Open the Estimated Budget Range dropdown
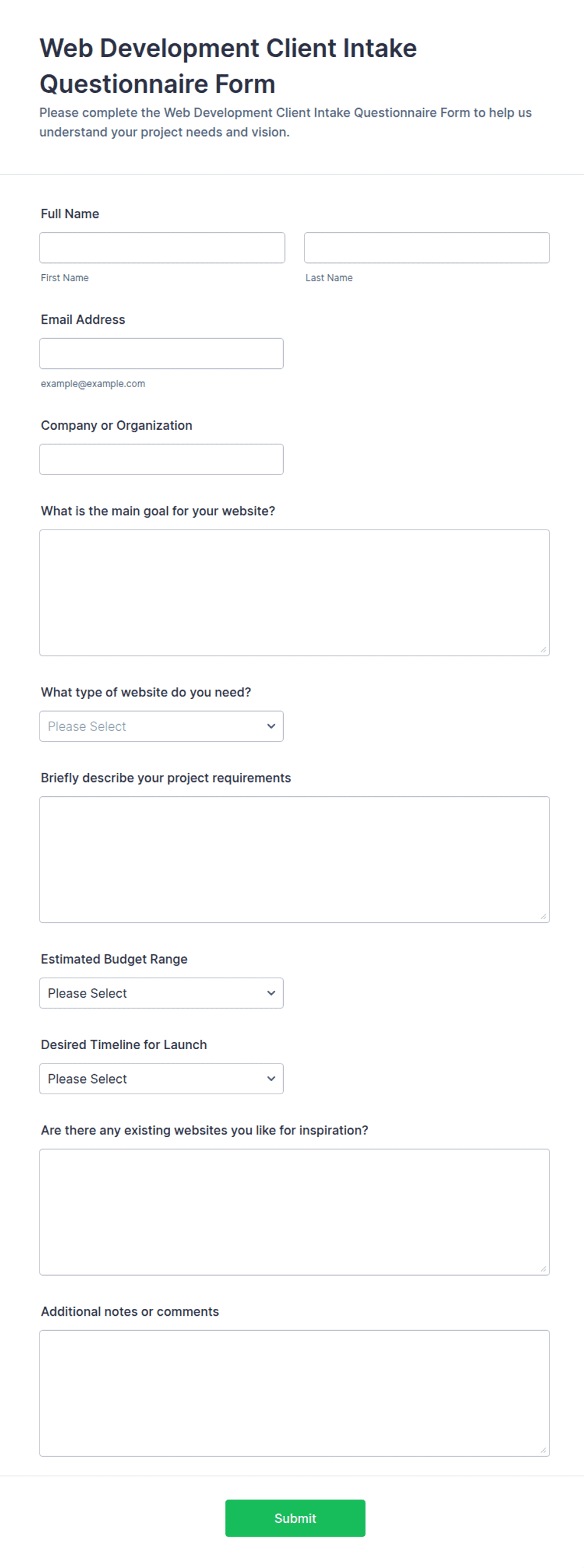 coord(161,993)
